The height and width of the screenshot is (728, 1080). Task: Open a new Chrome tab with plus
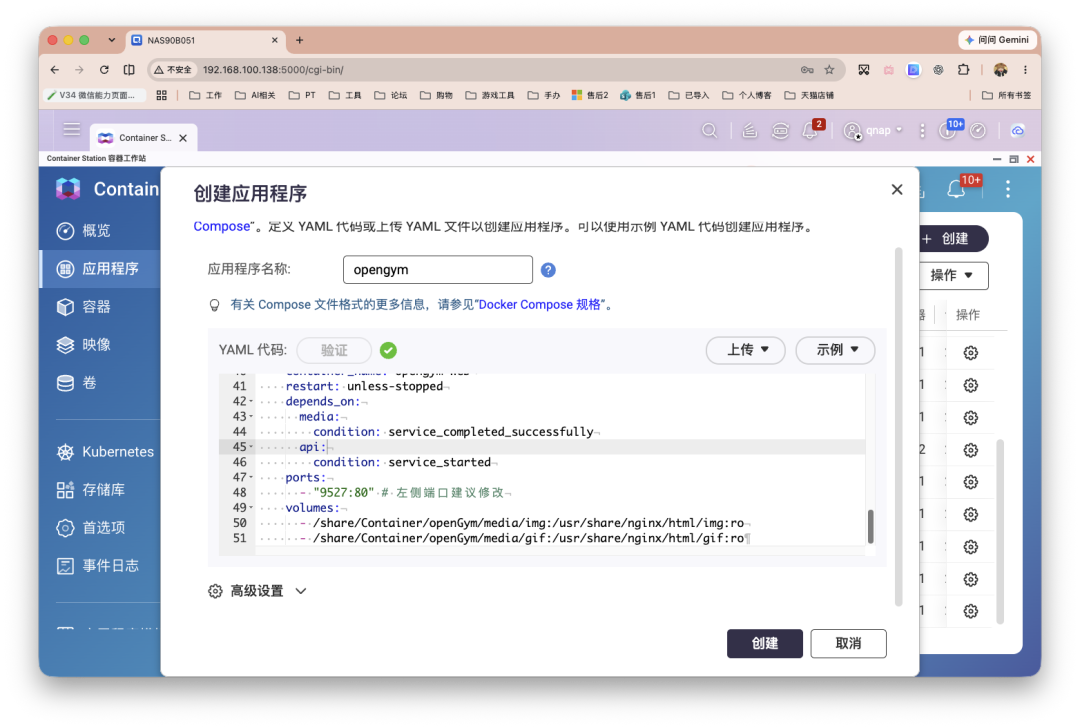click(300, 40)
